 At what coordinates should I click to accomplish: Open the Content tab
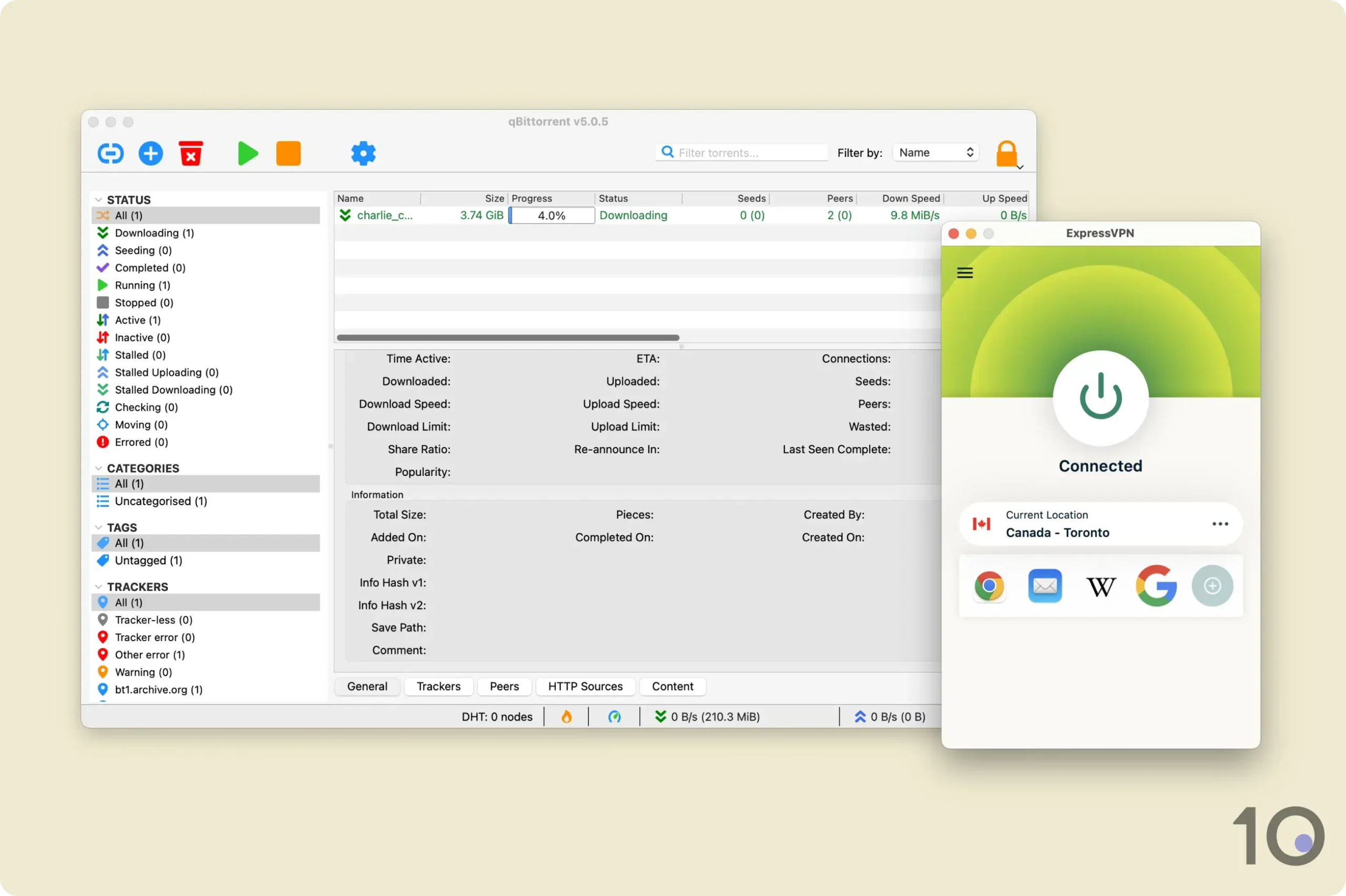(672, 686)
